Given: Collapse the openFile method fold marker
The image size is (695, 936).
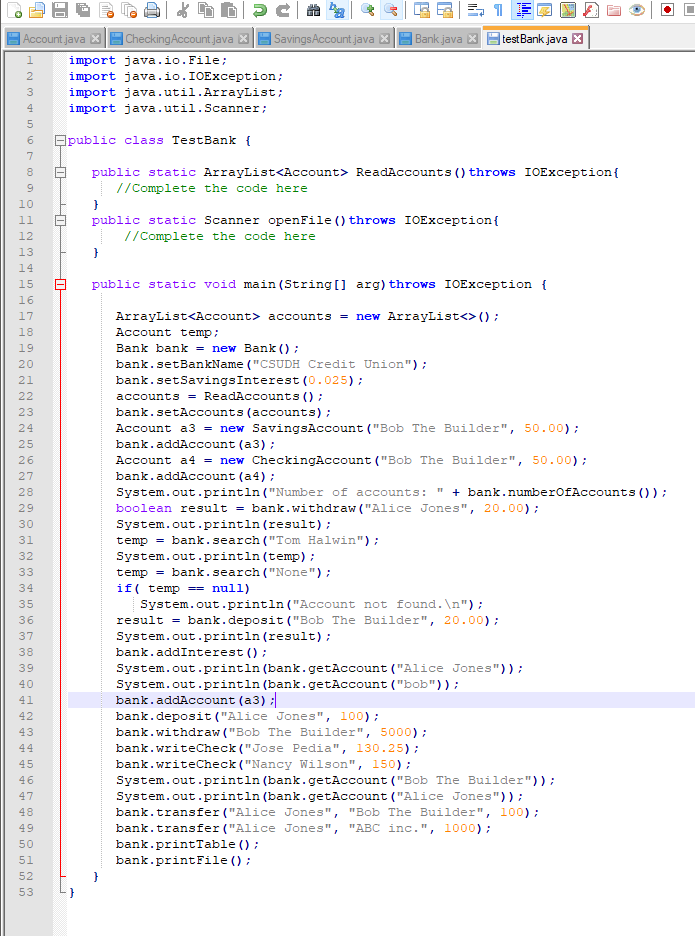Looking at the screenshot, I should tap(60, 220).
